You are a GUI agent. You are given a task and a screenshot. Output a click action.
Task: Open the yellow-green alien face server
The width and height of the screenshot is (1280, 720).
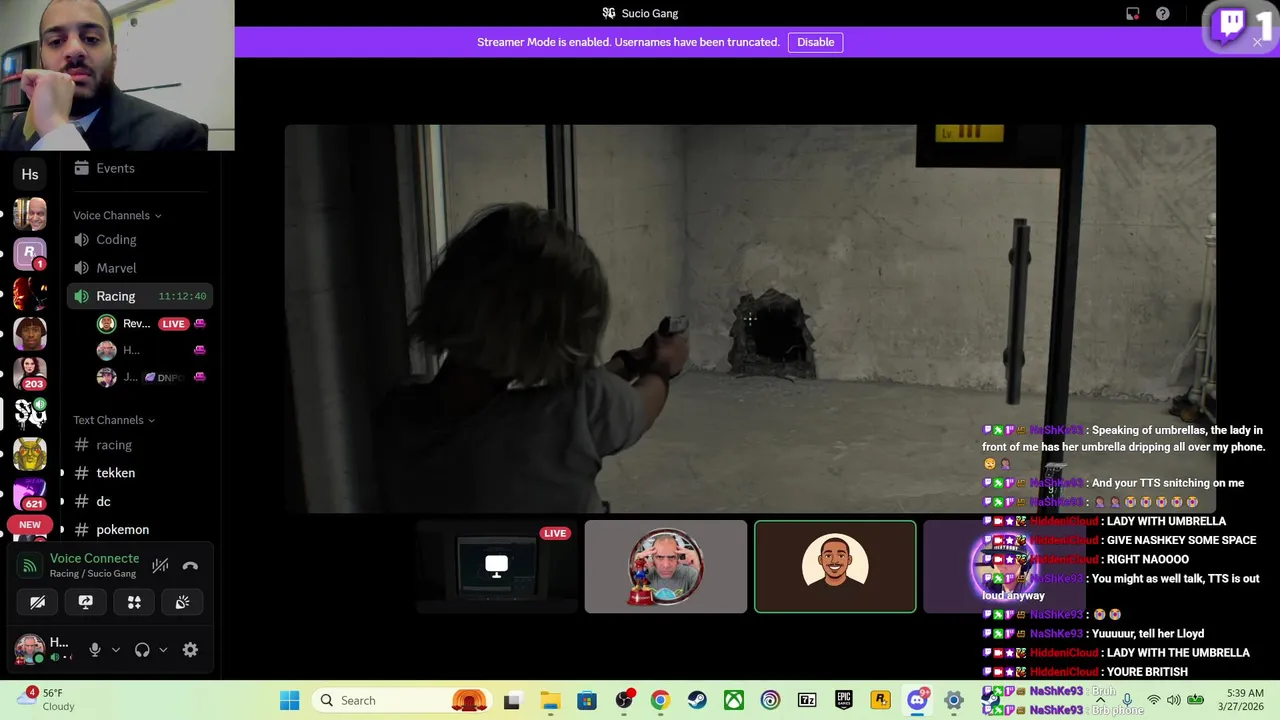(x=30, y=454)
